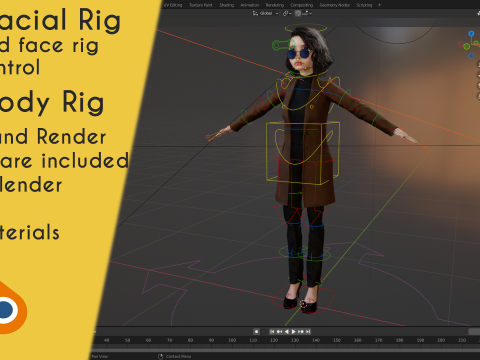Open the snapping options dropdown
This screenshot has height=360, width=480.
pyautogui.click(x=307, y=13)
